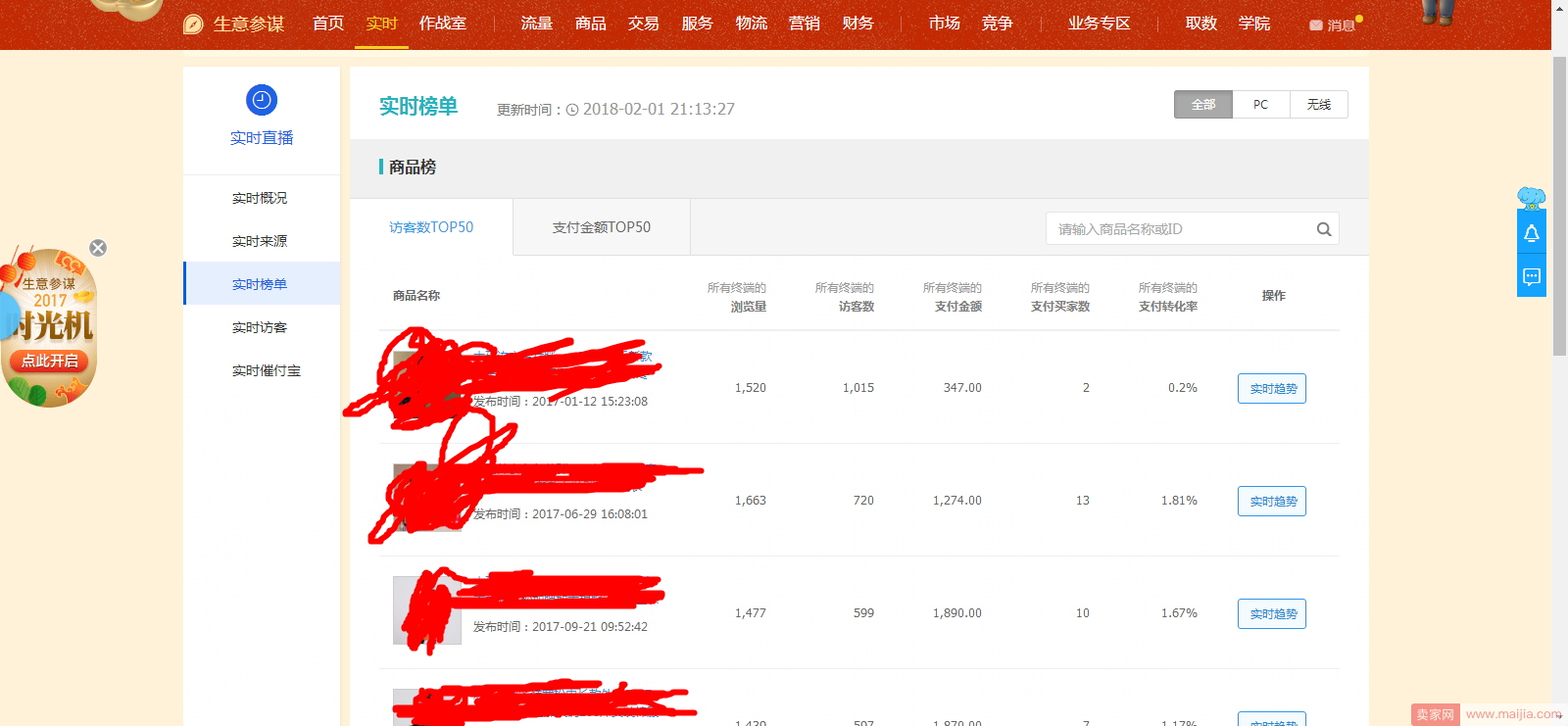Select the 无线 terminal filter

coord(1319,105)
